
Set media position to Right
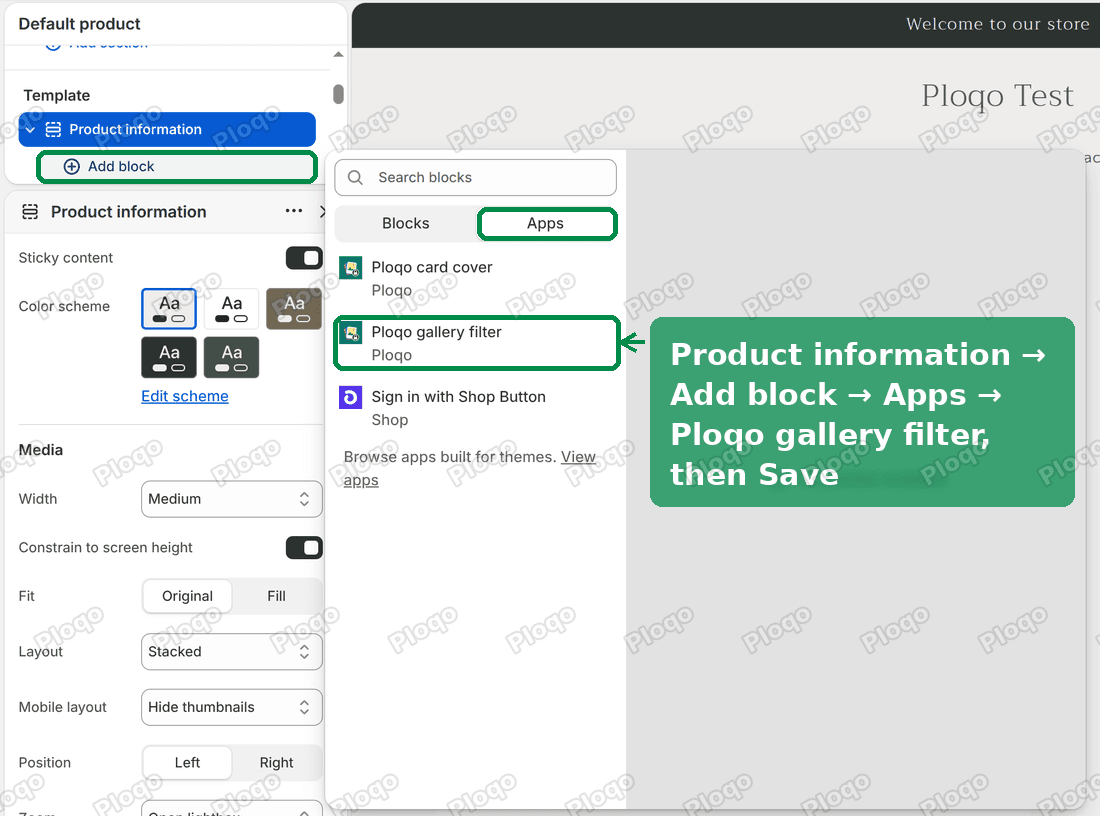pyautogui.click(x=276, y=763)
